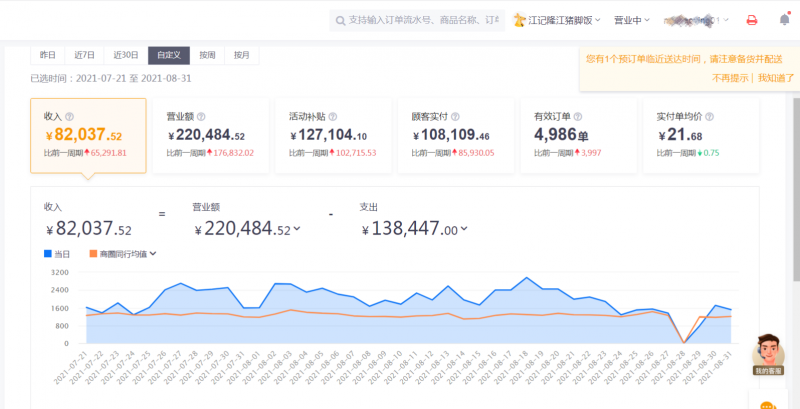Click the 我知道了 link
The width and height of the screenshot is (800, 409).
[776, 78]
